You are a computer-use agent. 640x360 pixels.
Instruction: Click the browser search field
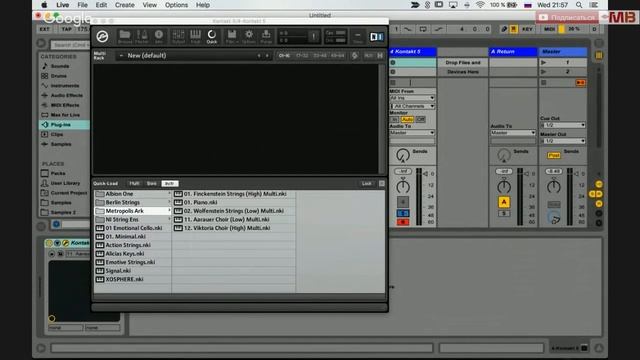point(70,44)
